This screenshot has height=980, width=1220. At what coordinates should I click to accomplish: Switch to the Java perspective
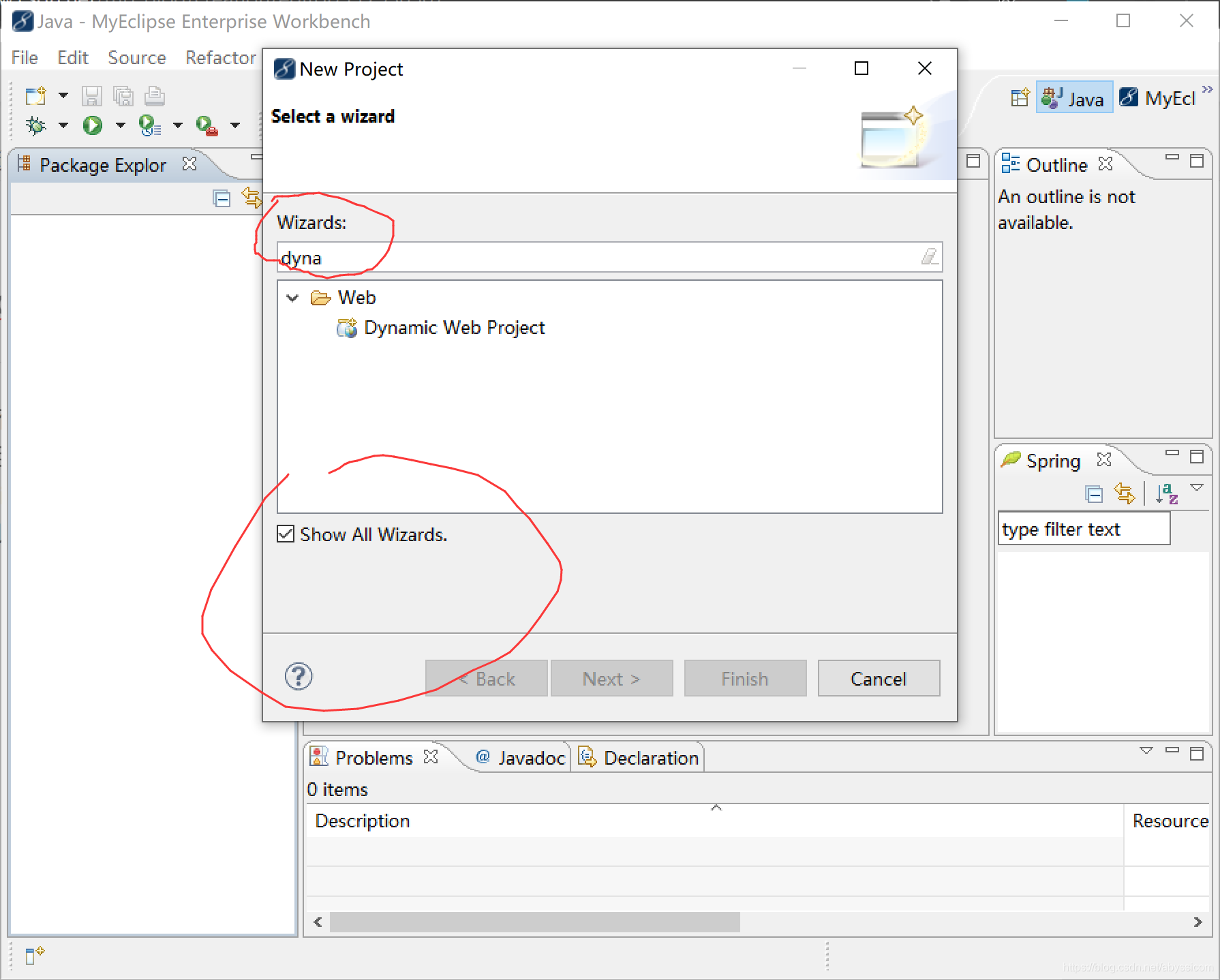[x=1073, y=98]
